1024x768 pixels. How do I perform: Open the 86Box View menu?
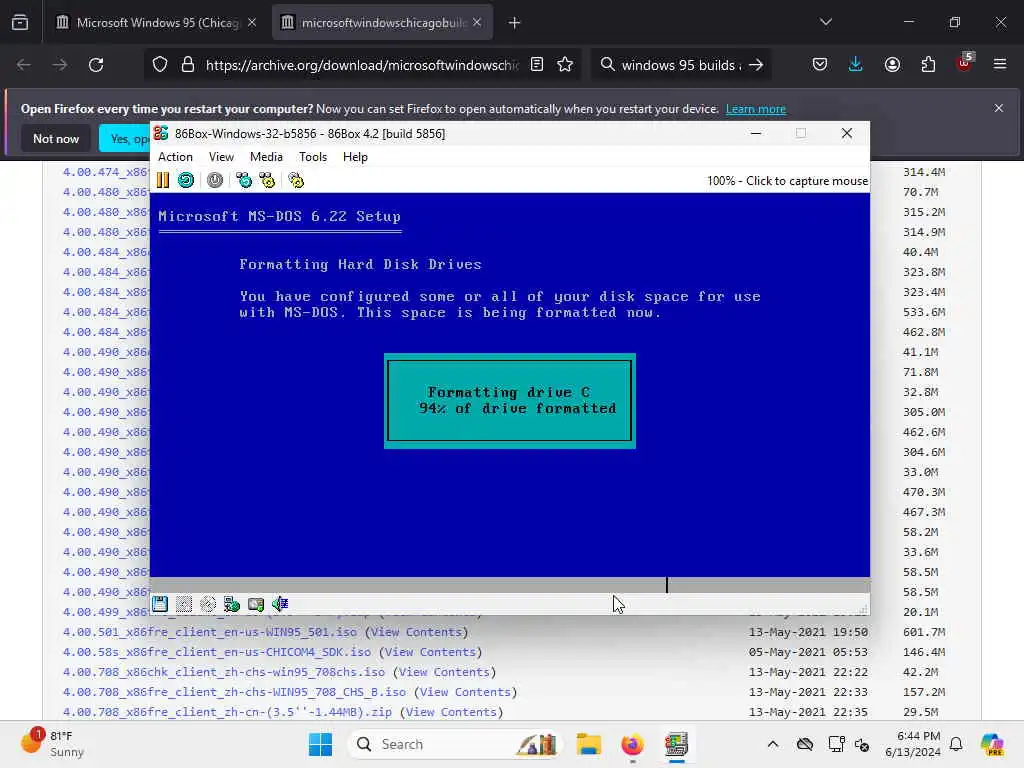221,157
